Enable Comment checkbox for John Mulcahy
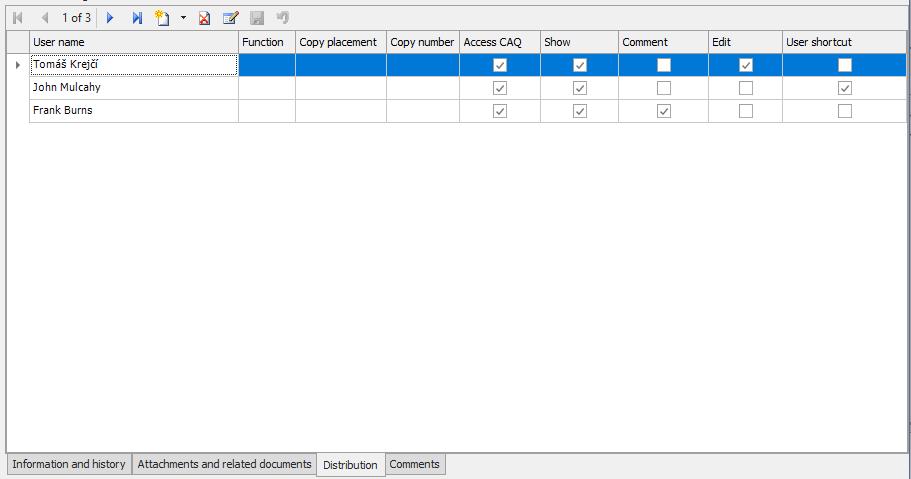Viewport: 911px width, 479px height. point(663,88)
